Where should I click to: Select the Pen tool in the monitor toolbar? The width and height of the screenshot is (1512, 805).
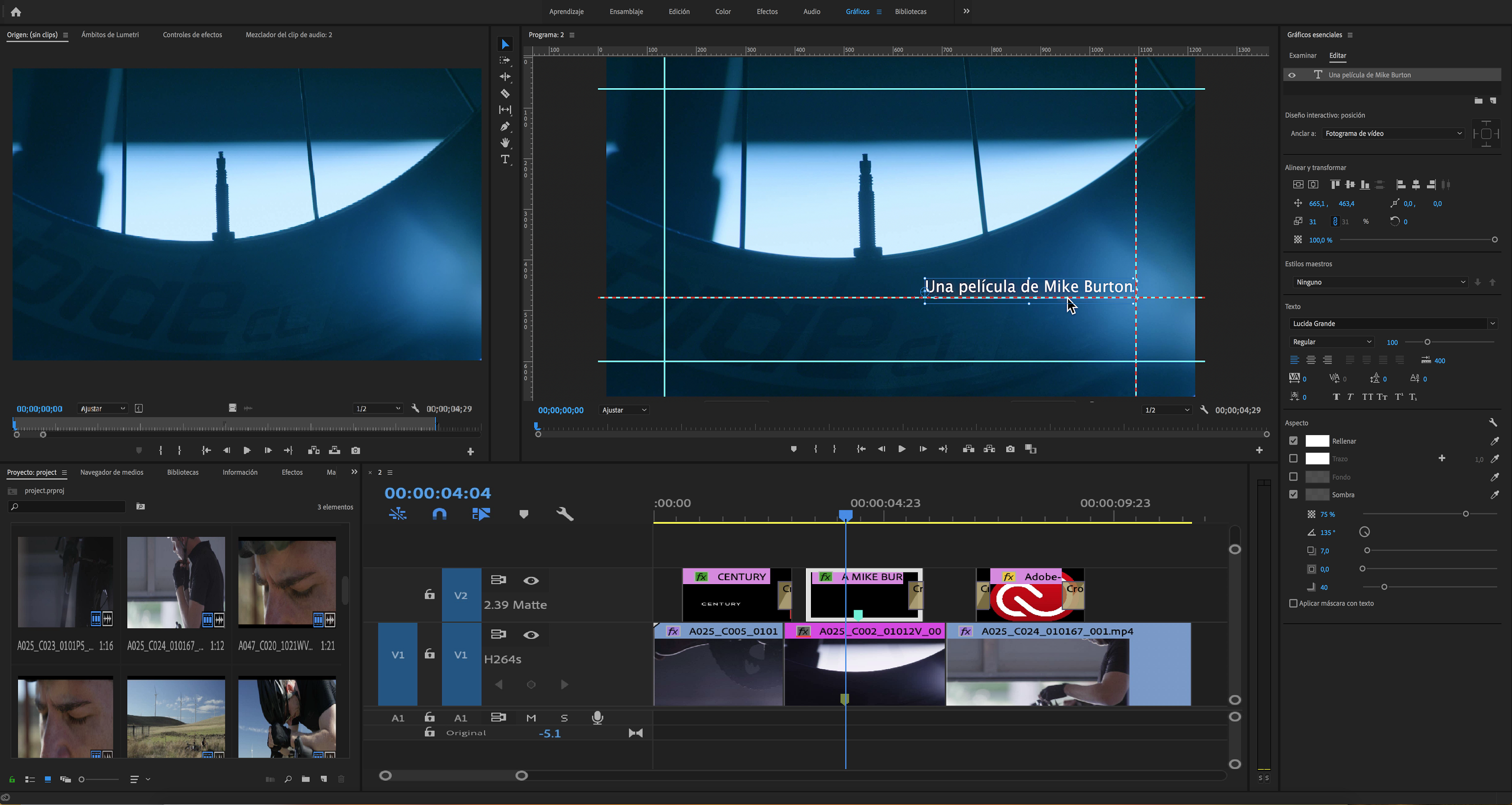pyautogui.click(x=505, y=126)
